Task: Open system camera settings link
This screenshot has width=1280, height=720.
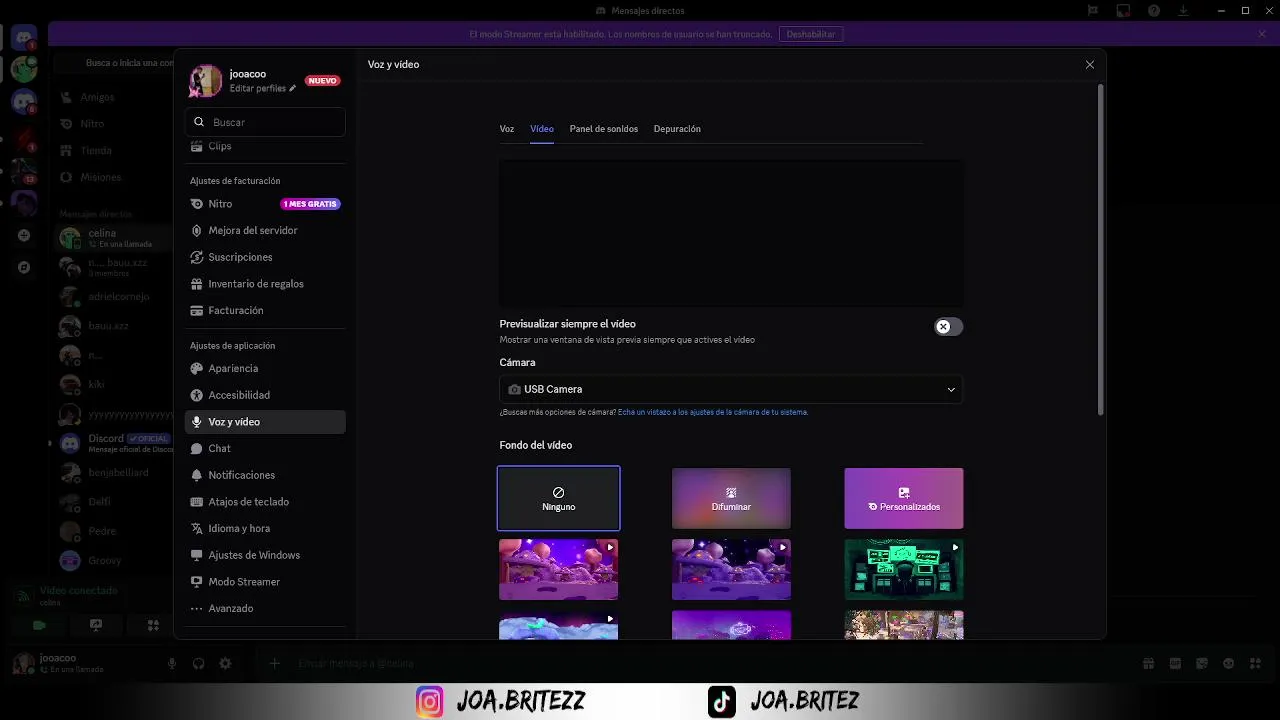Action: tap(713, 412)
